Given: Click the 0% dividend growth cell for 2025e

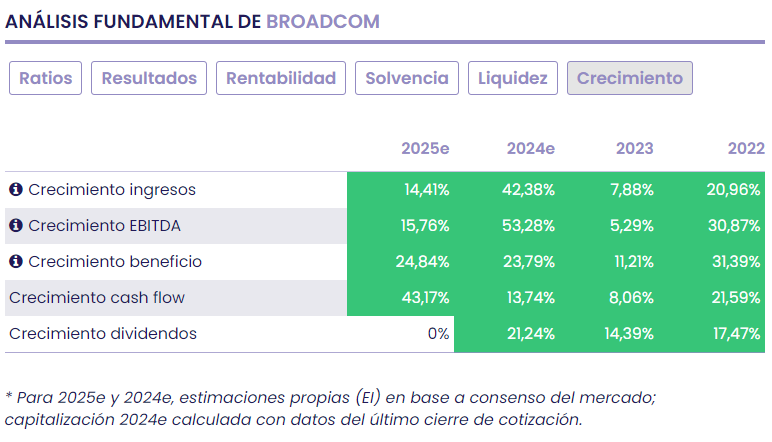Looking at the screenshot, I should pyautogui.click(x=438, y=334).
